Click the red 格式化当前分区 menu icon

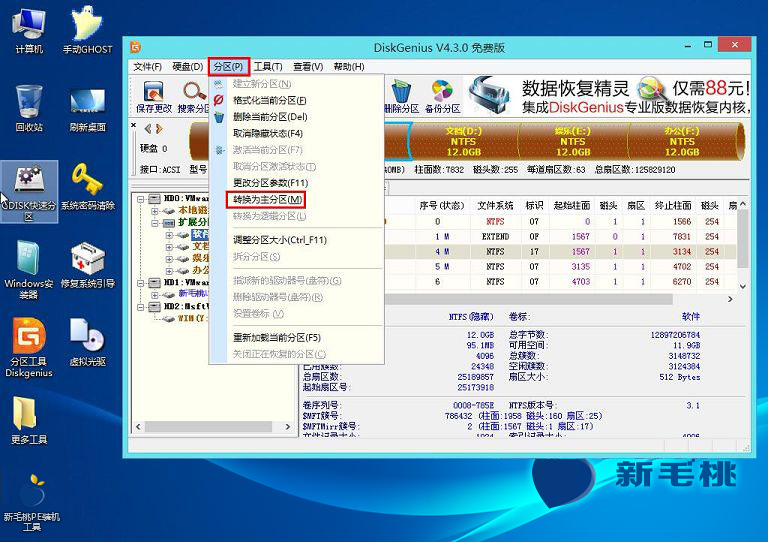(x=218, y=100)
